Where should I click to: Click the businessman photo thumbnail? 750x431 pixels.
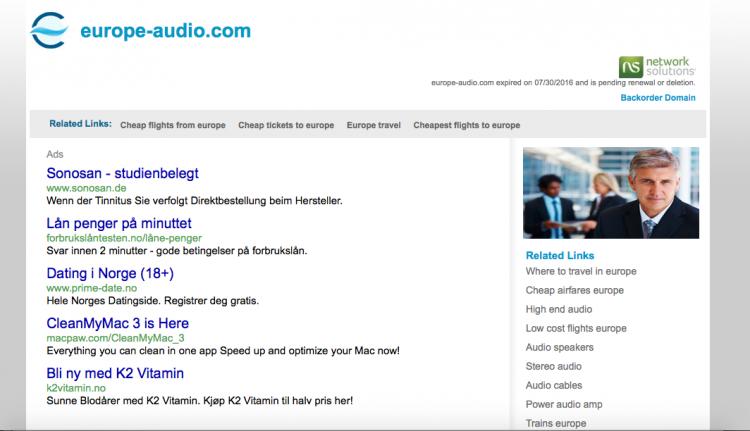click(611, 193)
